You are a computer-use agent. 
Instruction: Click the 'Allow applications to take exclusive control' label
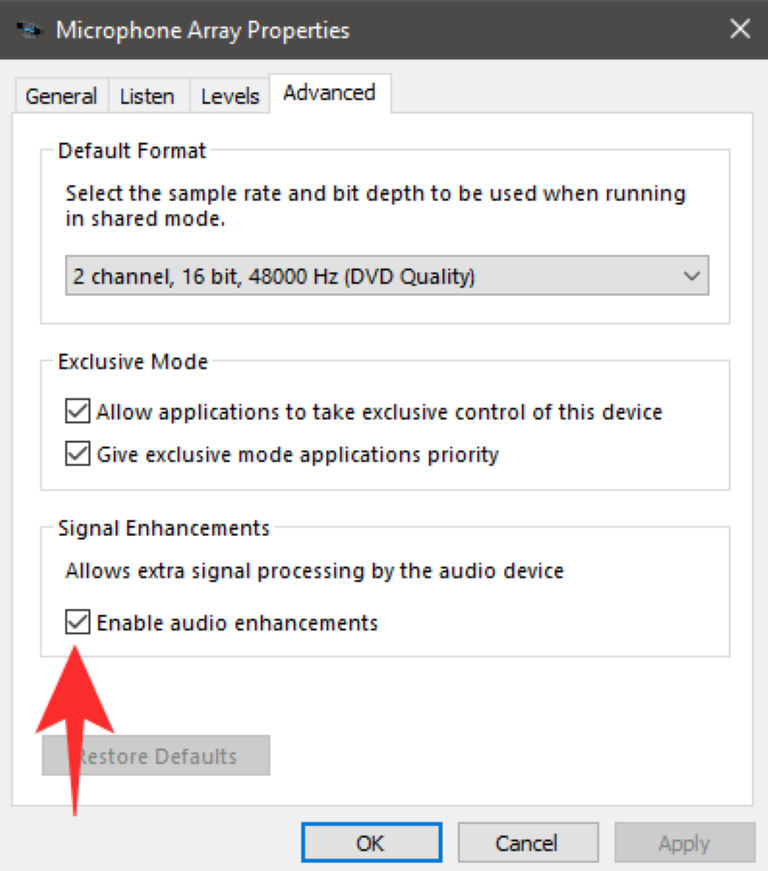coord(379,411)
